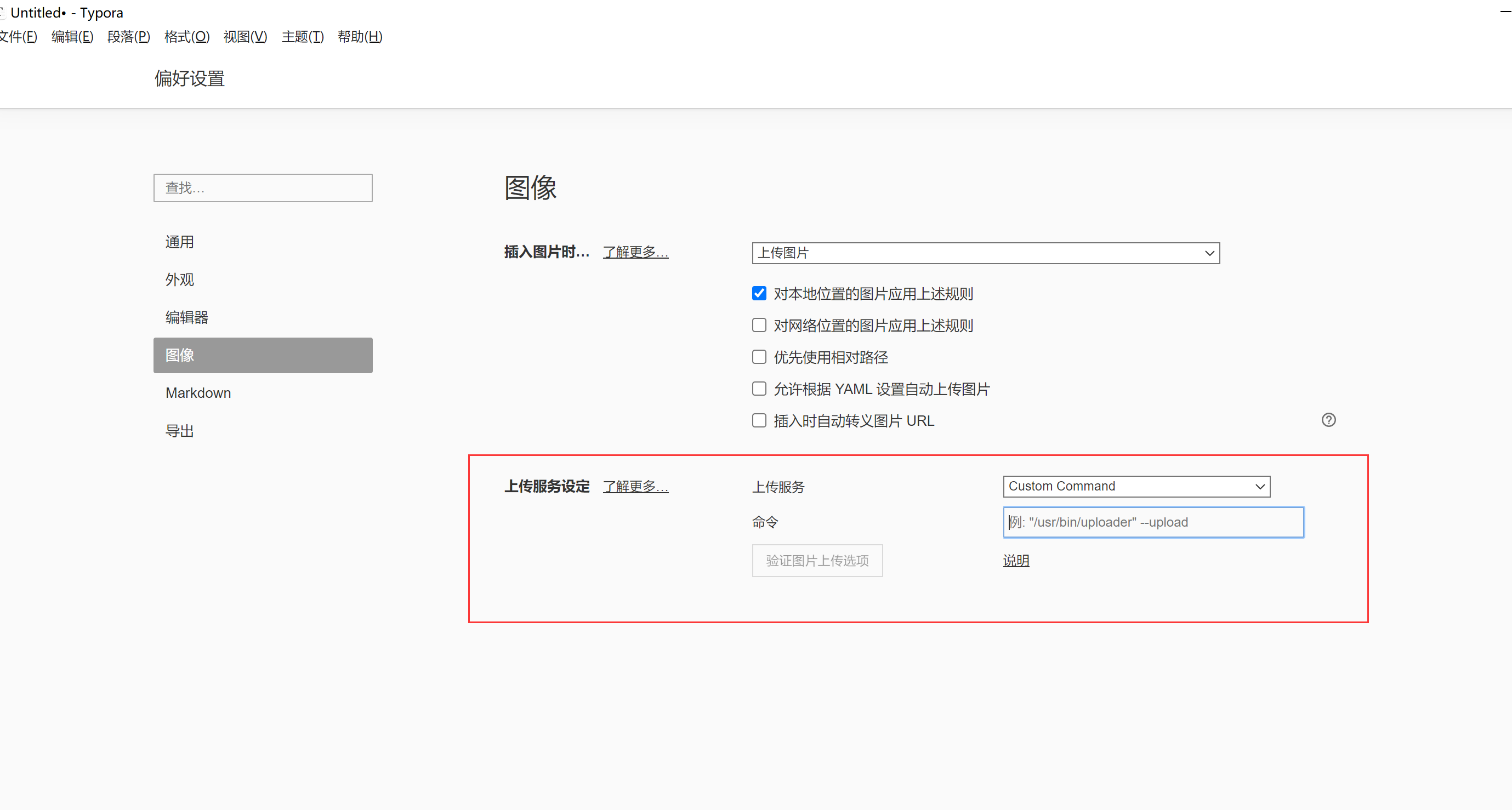Viewport: 1512px width, 810px height.
Task: Open the 通用 settings section
Action: pyautogui.click(x=180, y=242)
